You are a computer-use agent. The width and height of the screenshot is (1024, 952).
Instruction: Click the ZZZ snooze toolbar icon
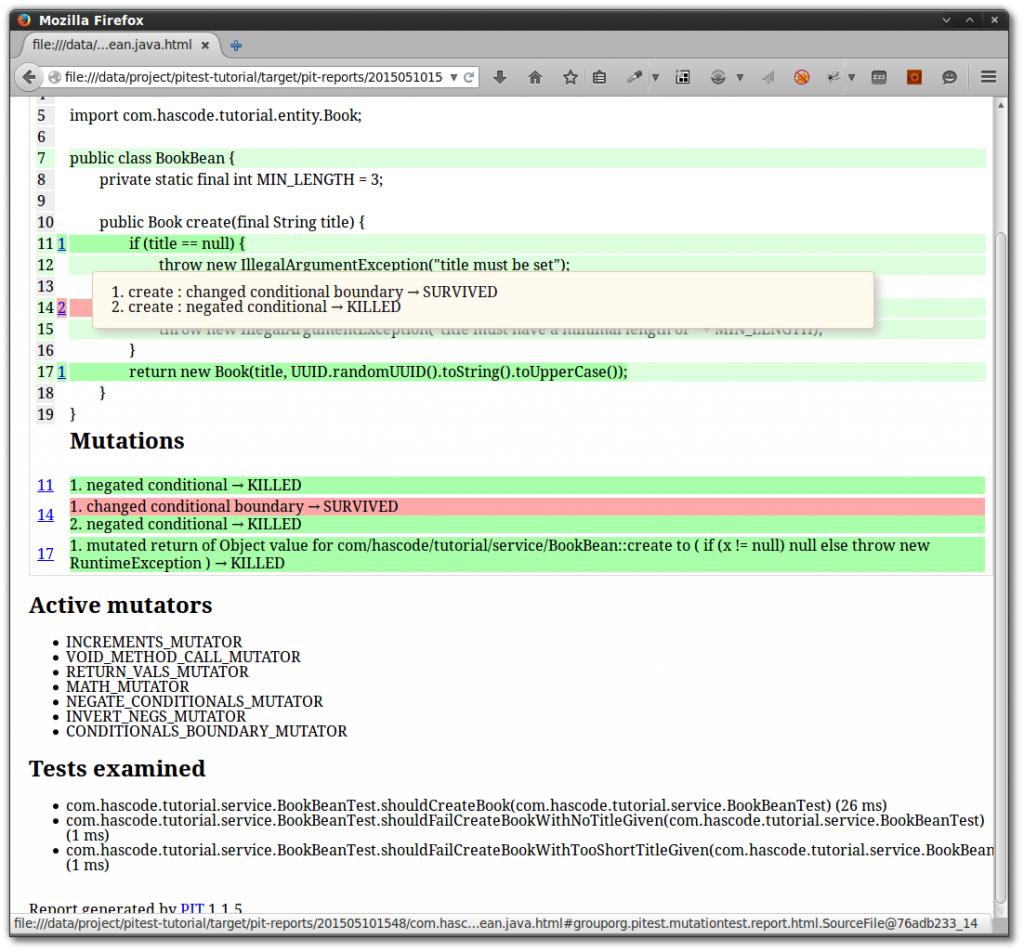(x=878, y=77)
